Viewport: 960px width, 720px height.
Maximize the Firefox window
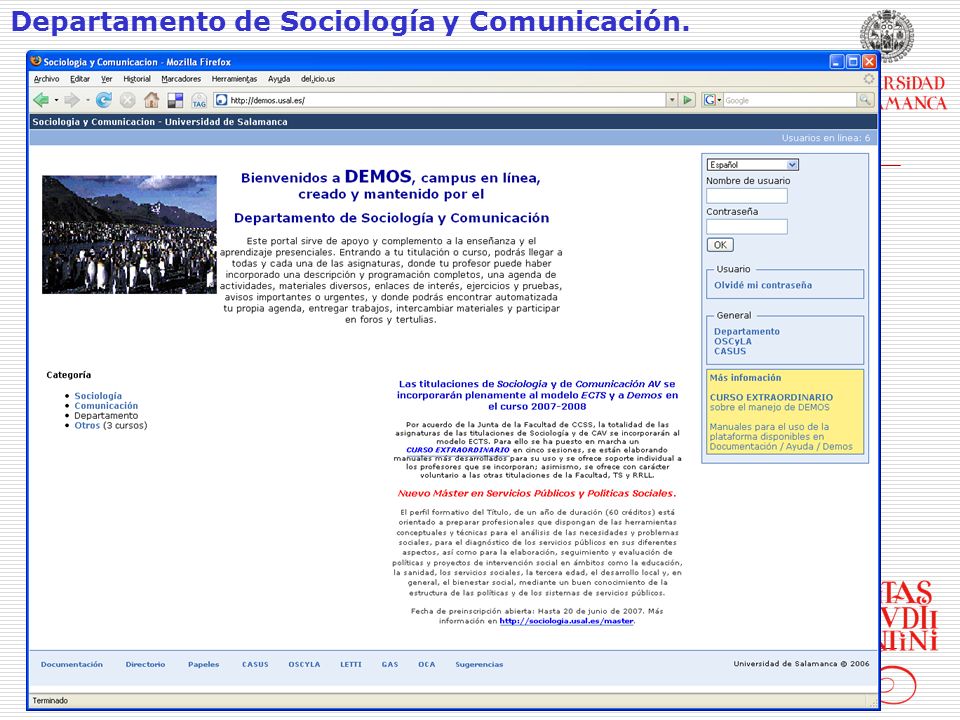pyautogui.click(x=853, y=62)
